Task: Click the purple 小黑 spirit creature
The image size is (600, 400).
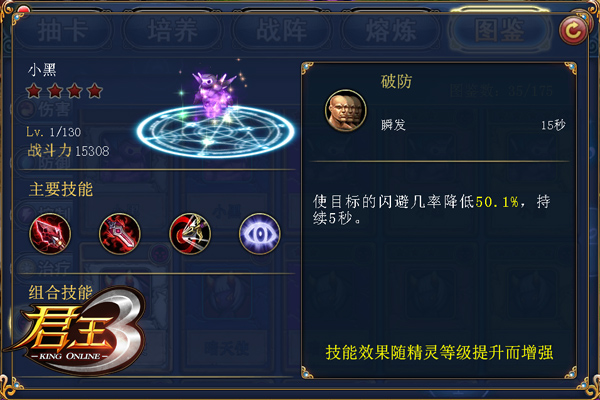Action: [214, 92]
